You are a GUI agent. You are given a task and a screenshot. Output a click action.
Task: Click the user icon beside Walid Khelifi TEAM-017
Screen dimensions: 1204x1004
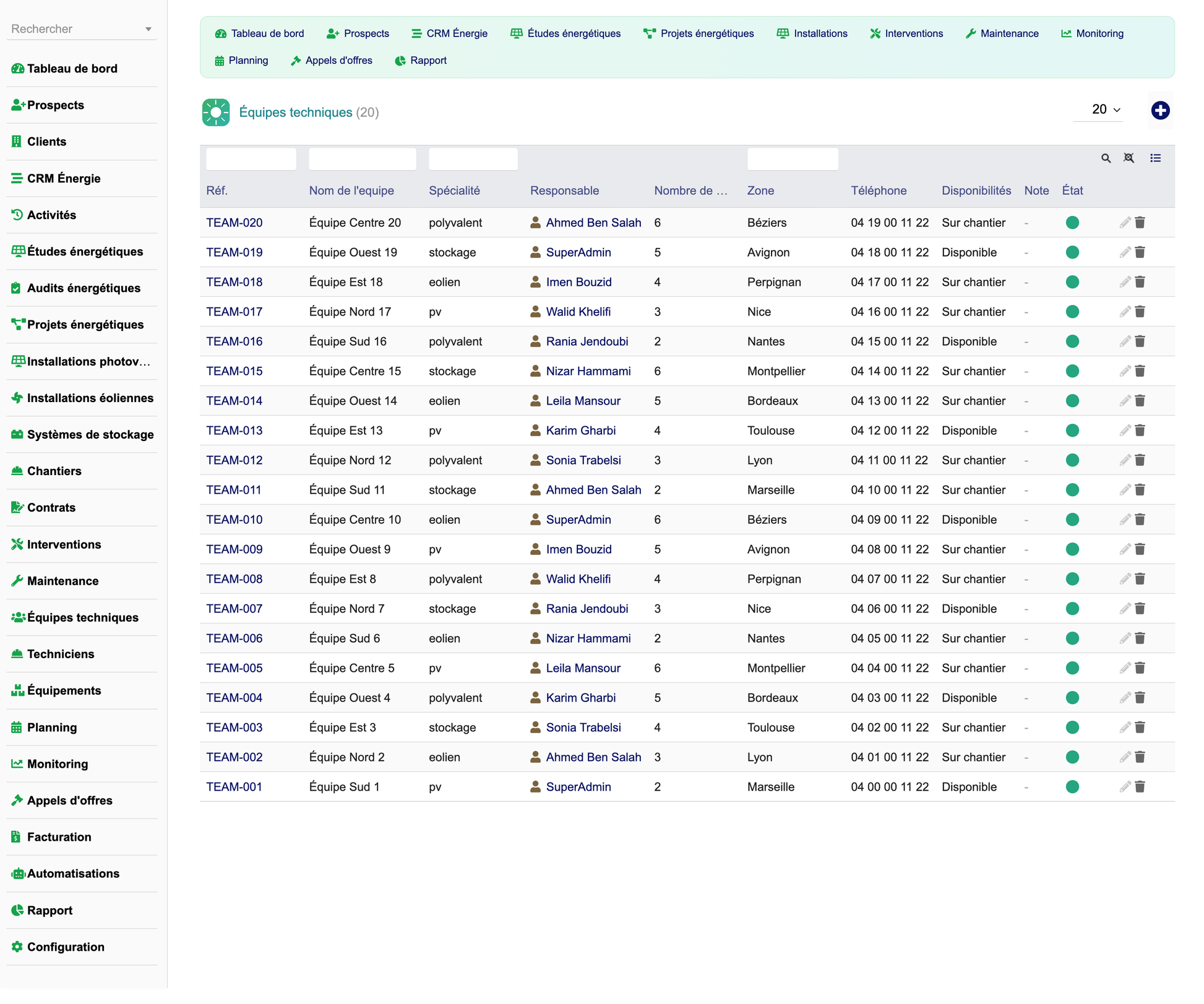tap(535, 312)
